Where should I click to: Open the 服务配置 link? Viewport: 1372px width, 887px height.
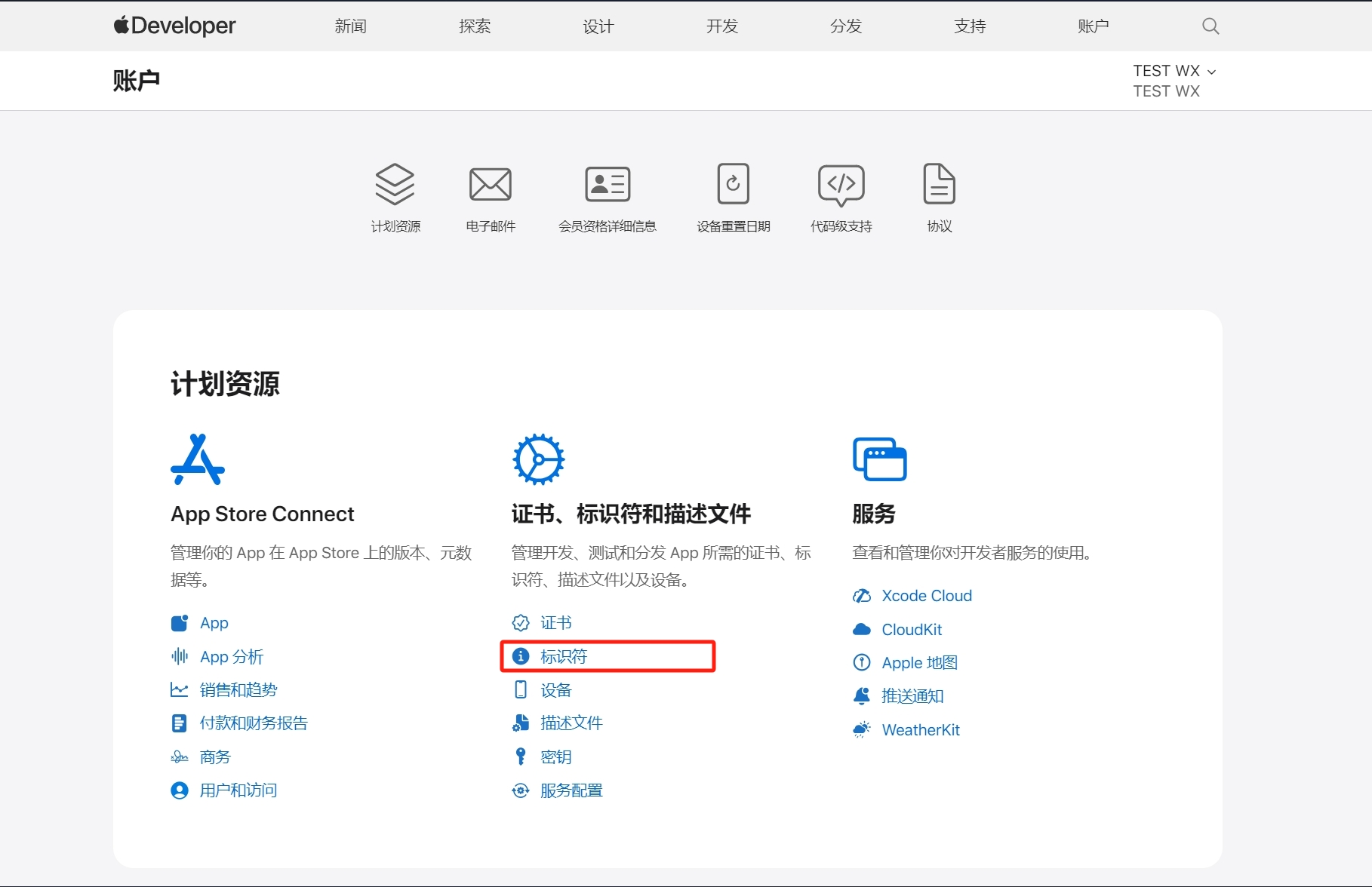[x=571, y=790]
